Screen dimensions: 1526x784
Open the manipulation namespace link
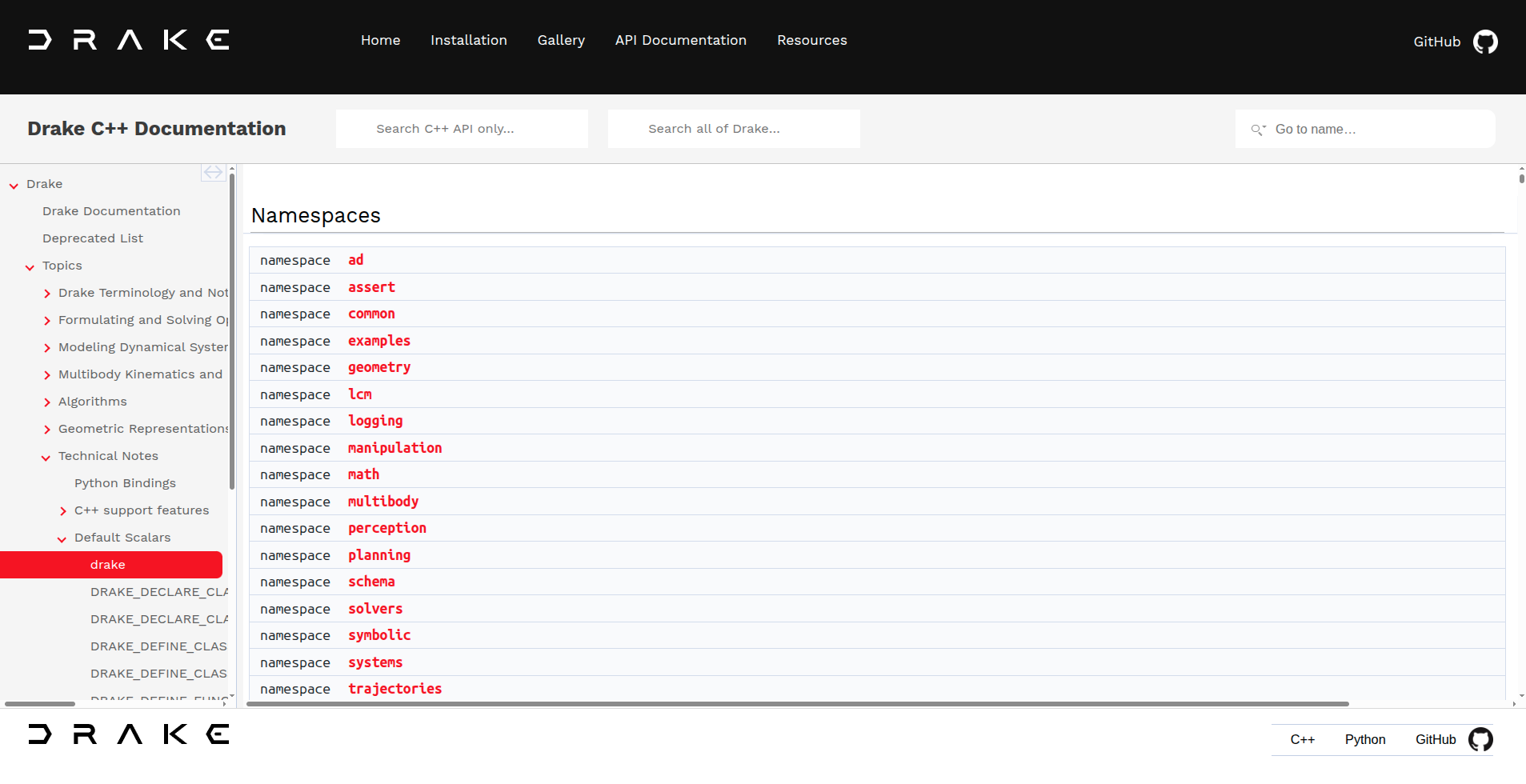(x=395, y=448)
